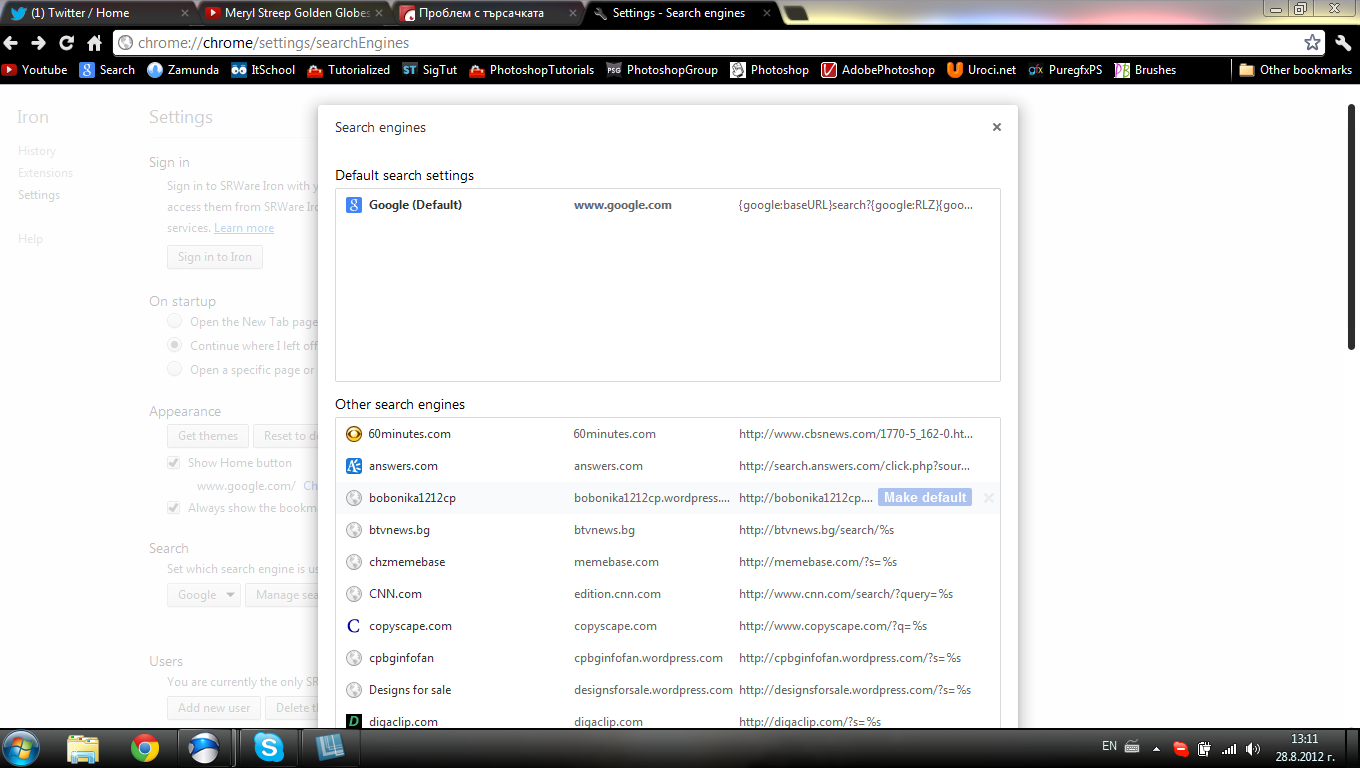Open Skype from taskbar
This screenshot has height=768, width=1360.
268,748
